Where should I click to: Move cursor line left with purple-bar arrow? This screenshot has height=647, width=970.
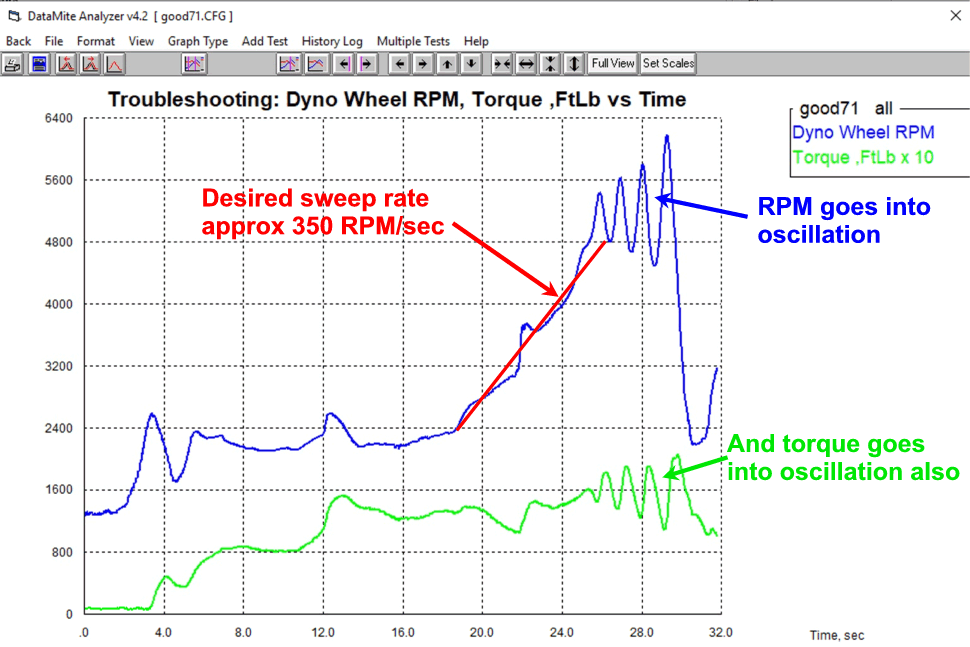point(344,64)
